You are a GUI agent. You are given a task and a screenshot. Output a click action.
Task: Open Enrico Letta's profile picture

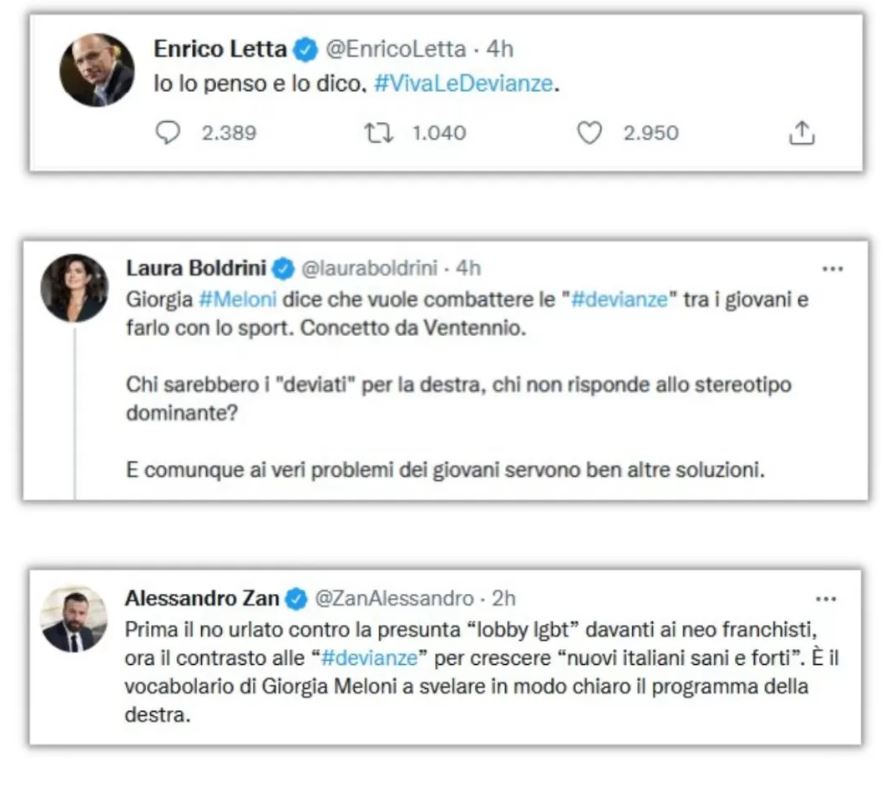click(96, 70)
